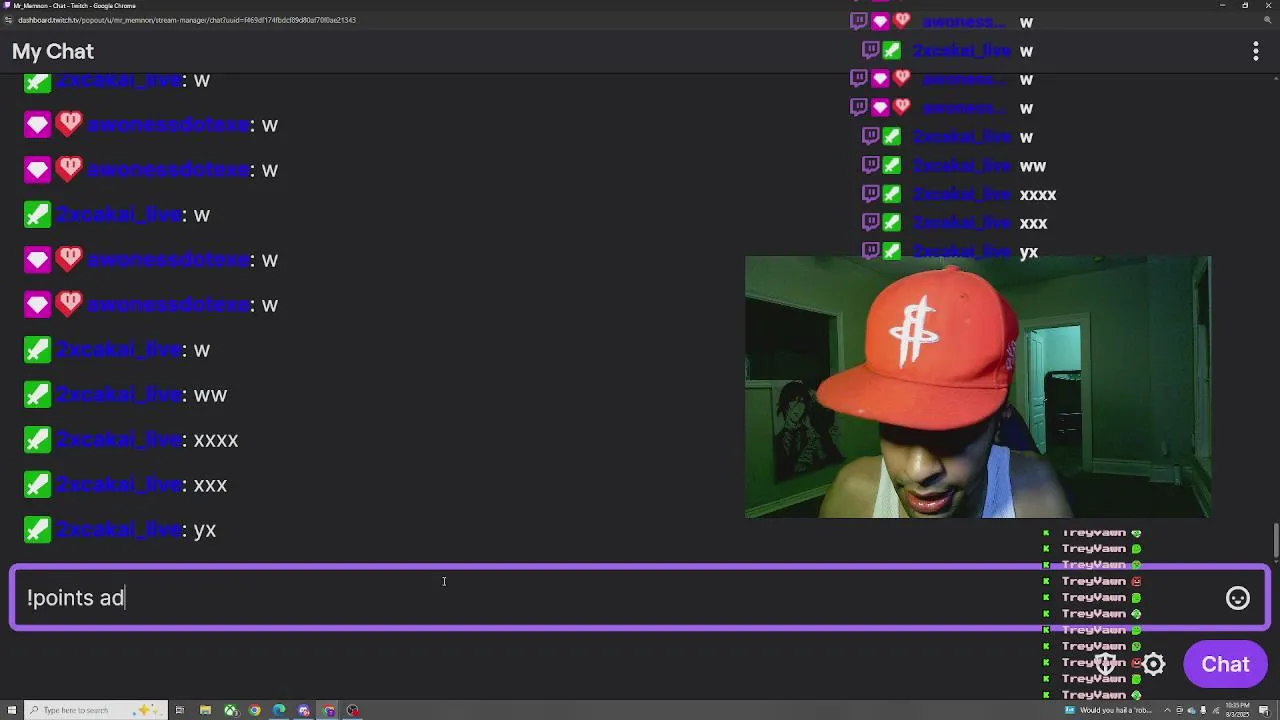
Task: Click the overlay chat text 'xxx'
Action: (x=1033, y=223)
